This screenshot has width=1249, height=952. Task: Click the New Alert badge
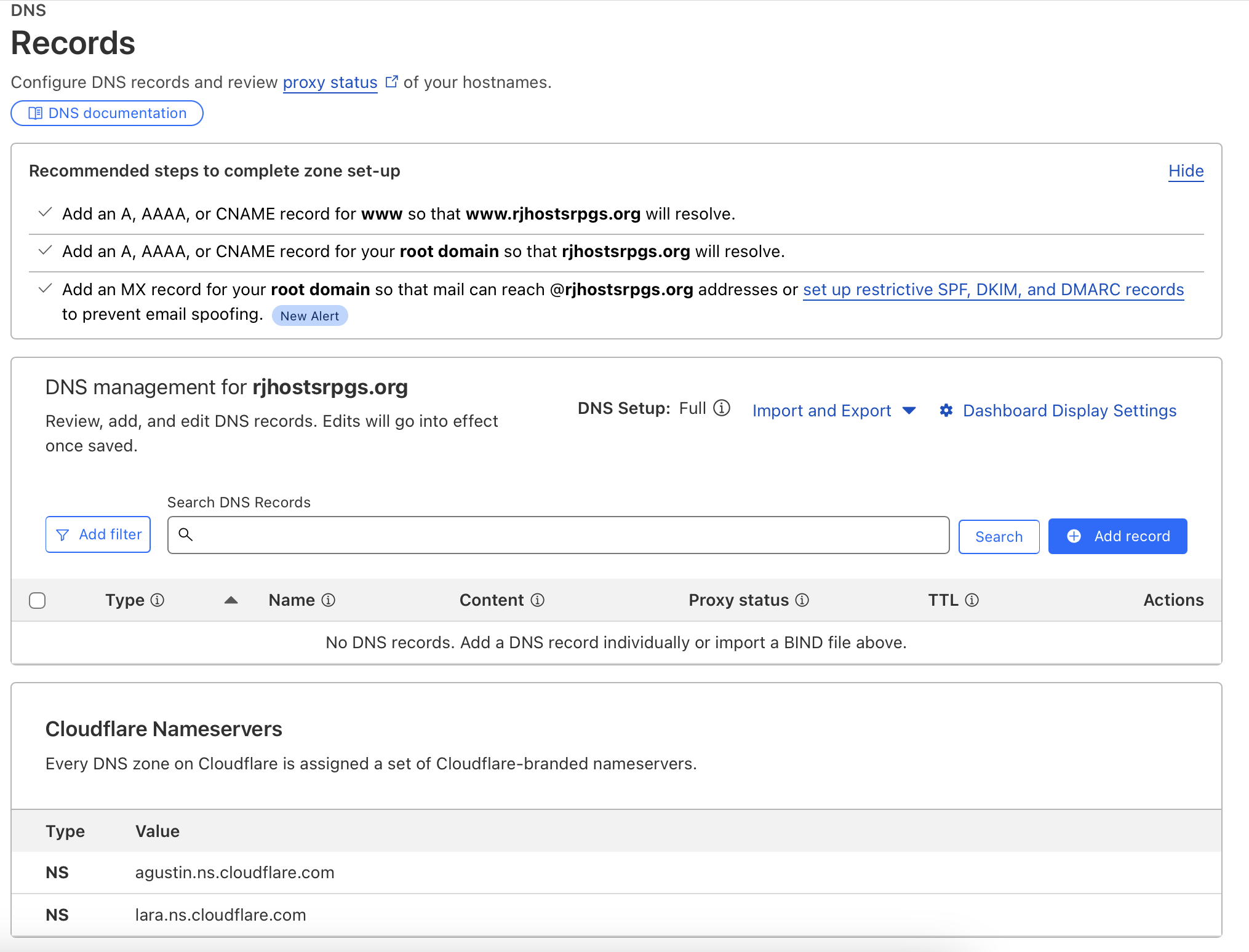coord(309,315)
